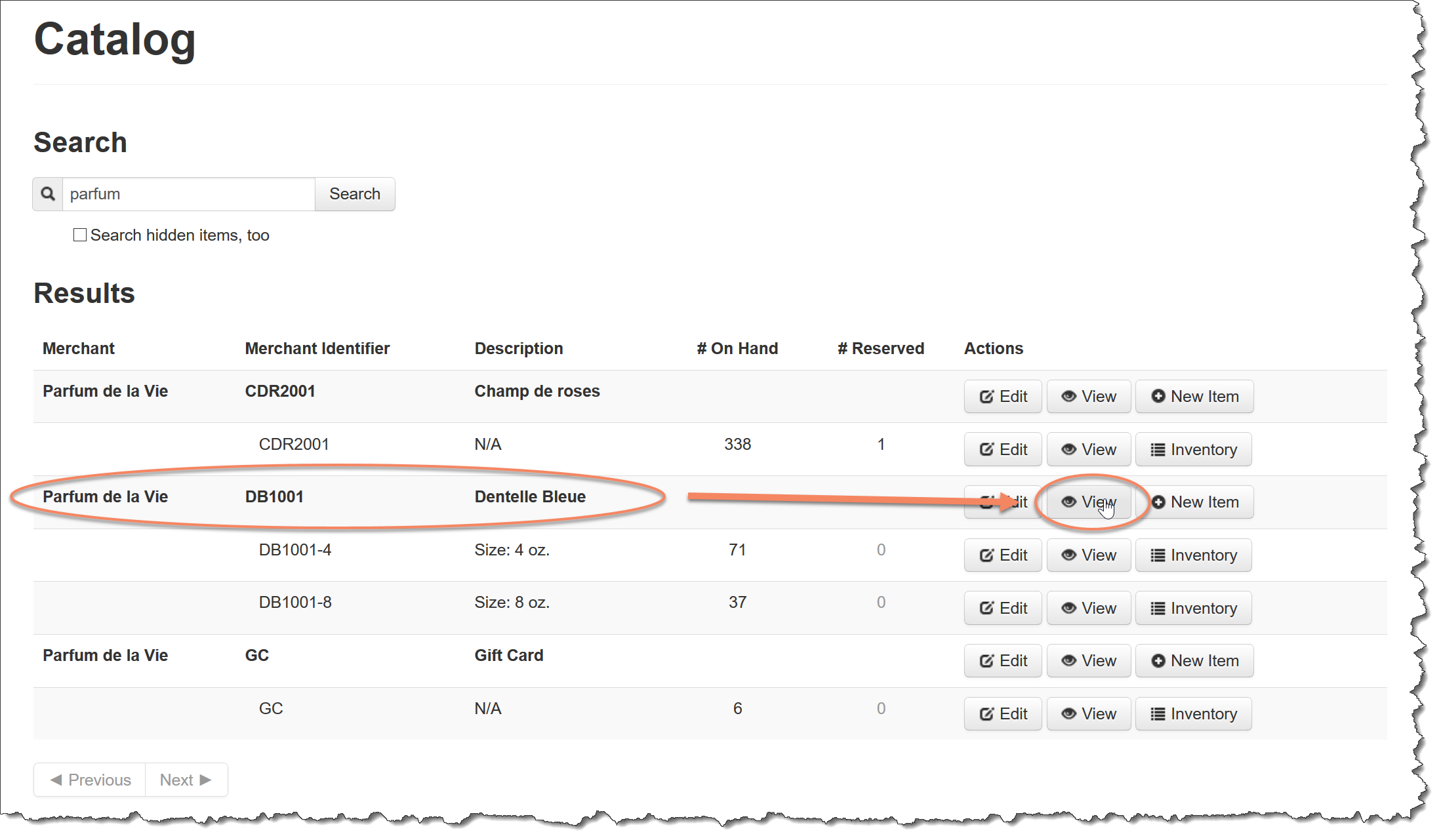Viewport: 1441px width, 840px height.
Task: Go to the Next results page
Action: pos(186,780)
